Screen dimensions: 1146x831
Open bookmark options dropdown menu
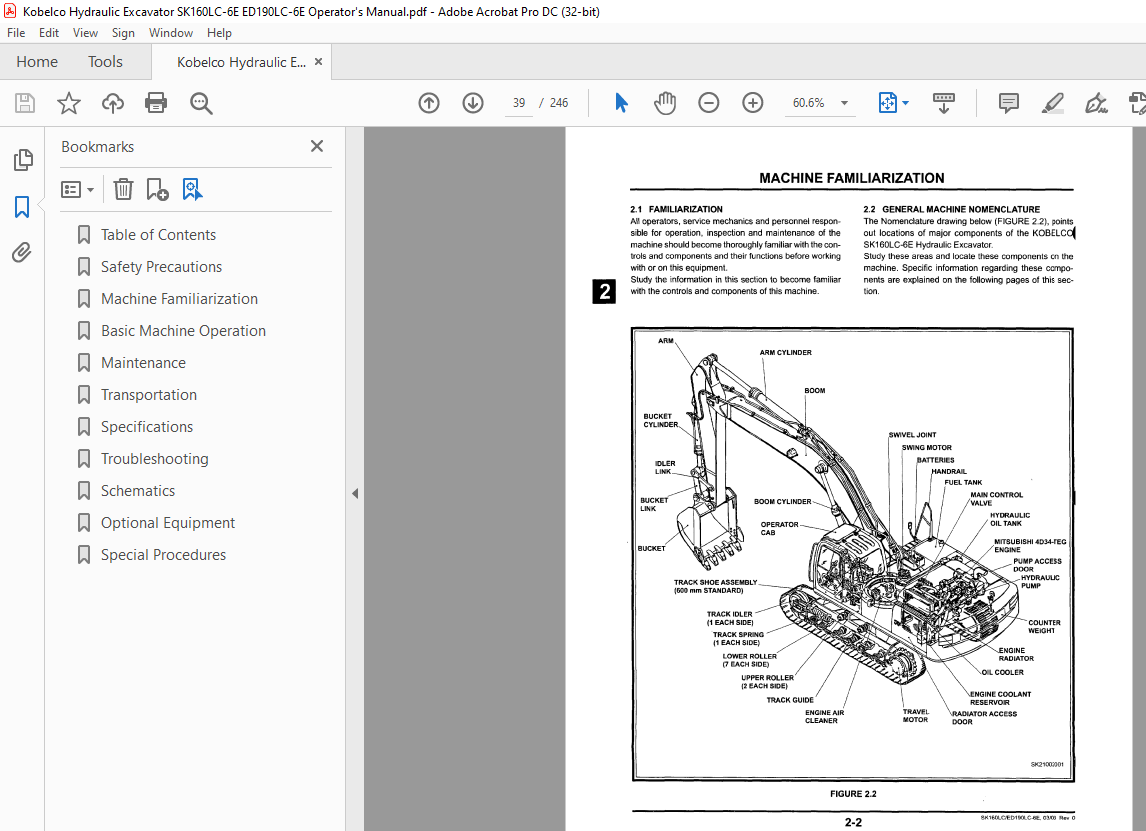(77, 190)
